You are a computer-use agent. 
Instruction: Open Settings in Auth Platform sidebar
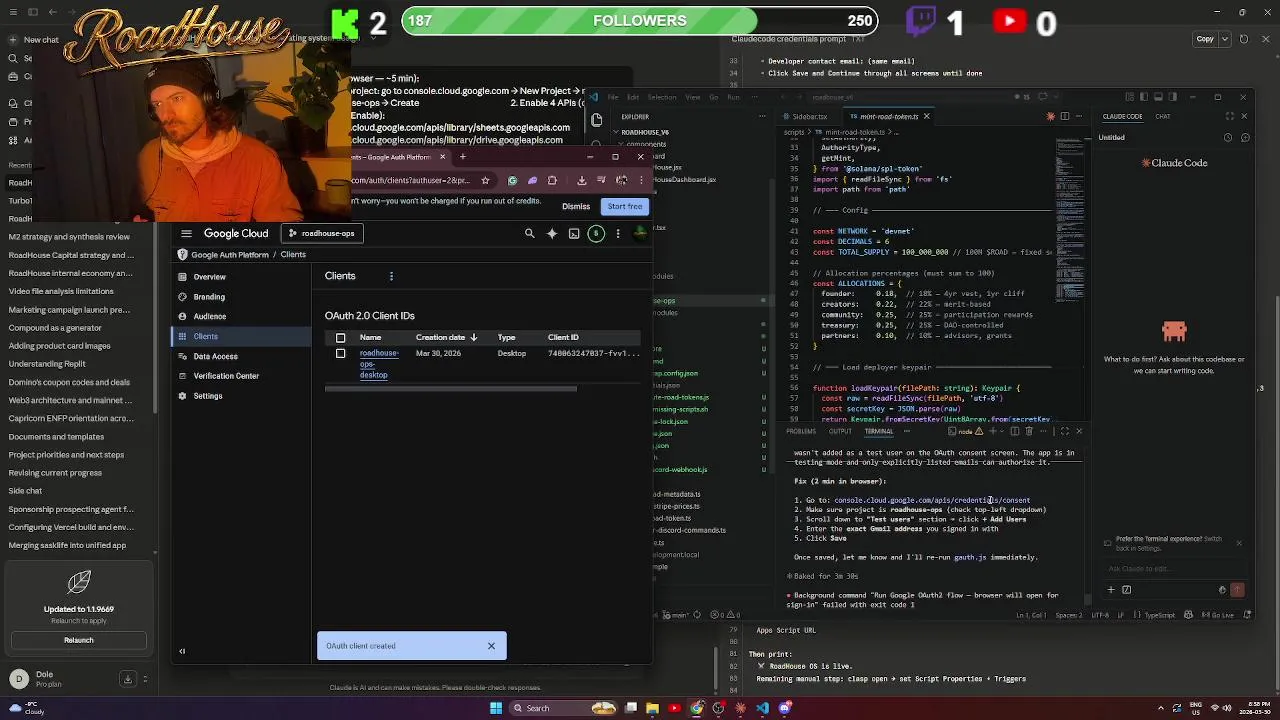click(x=242, y=396)
